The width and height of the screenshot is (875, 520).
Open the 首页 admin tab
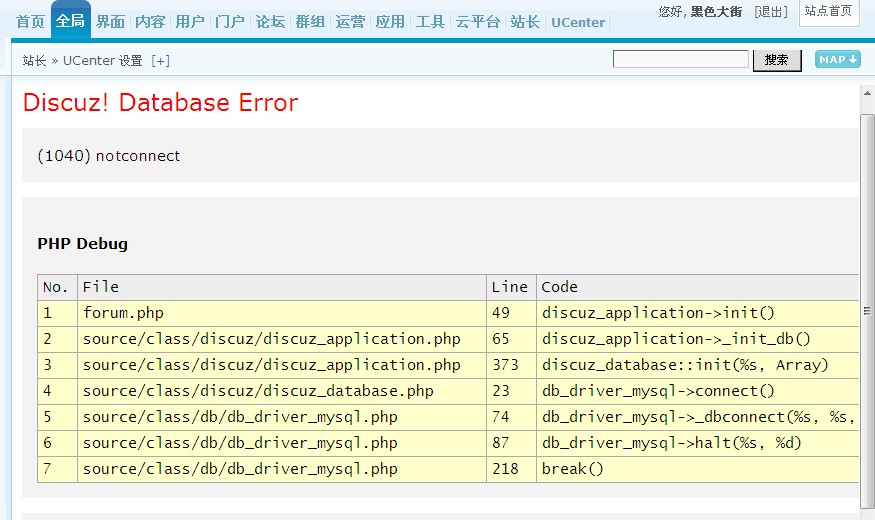click(x=30, y=22)
